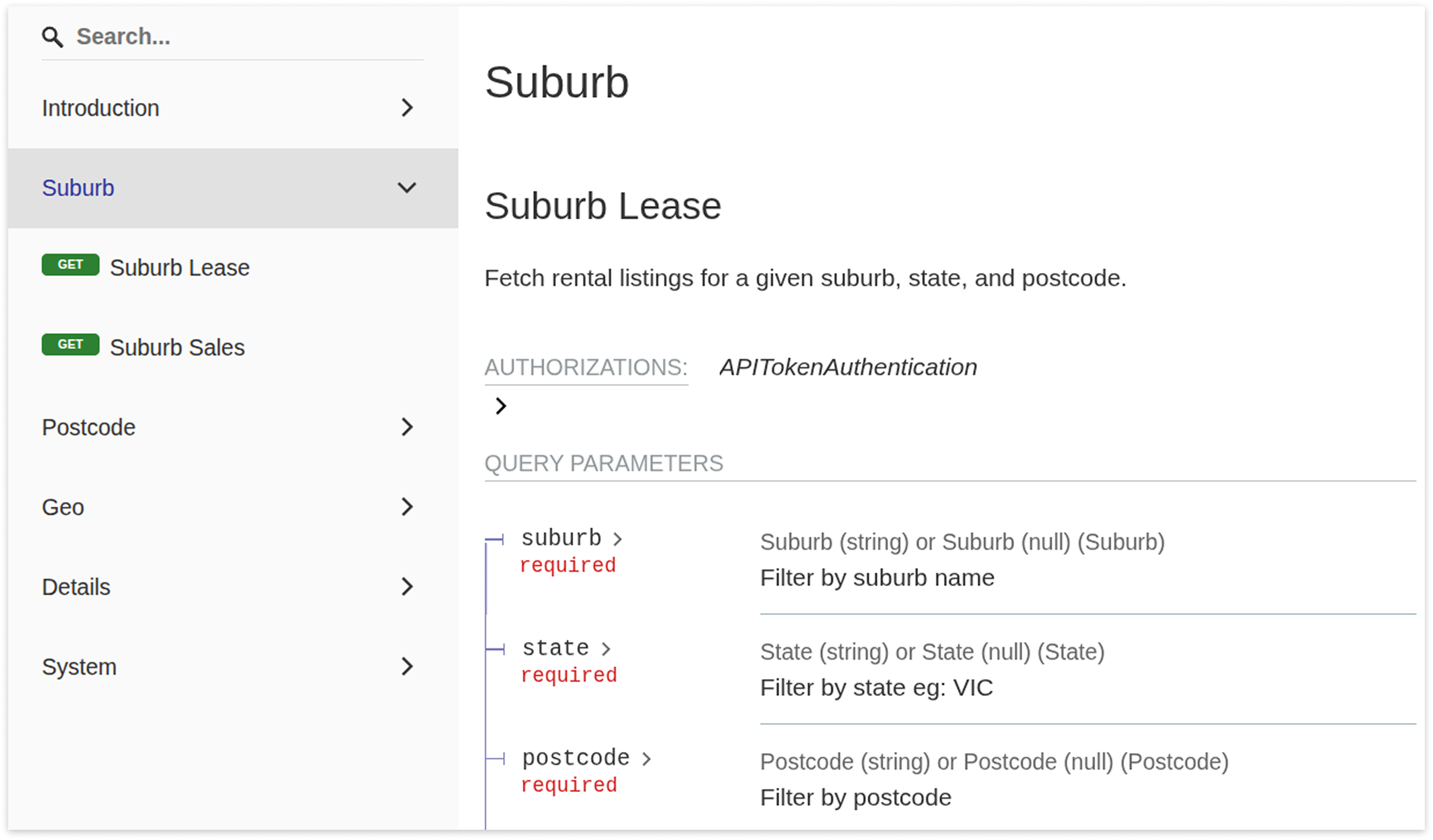Expand the System section arrow

407,666
